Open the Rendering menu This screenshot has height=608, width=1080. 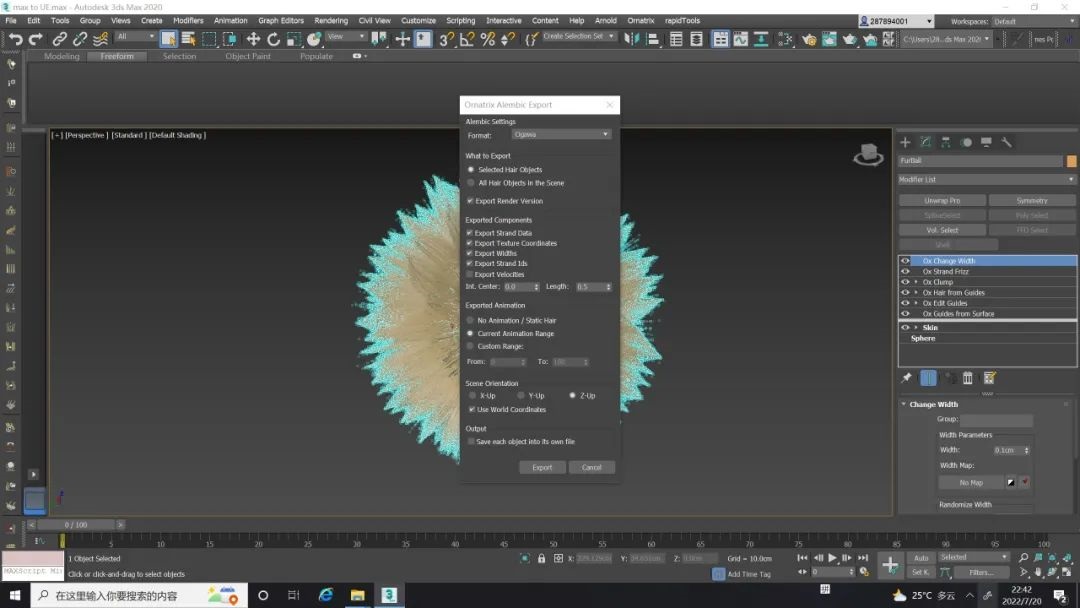pyautogui.click(x=331, y=20)
